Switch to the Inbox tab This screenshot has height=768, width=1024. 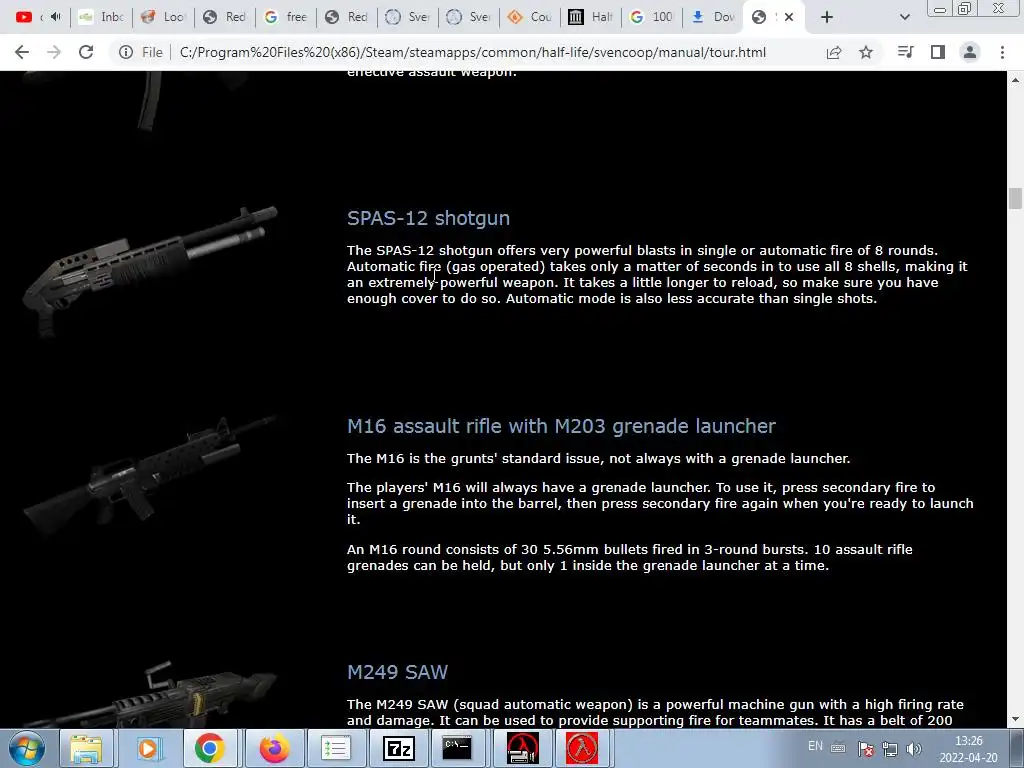(101, 17)
